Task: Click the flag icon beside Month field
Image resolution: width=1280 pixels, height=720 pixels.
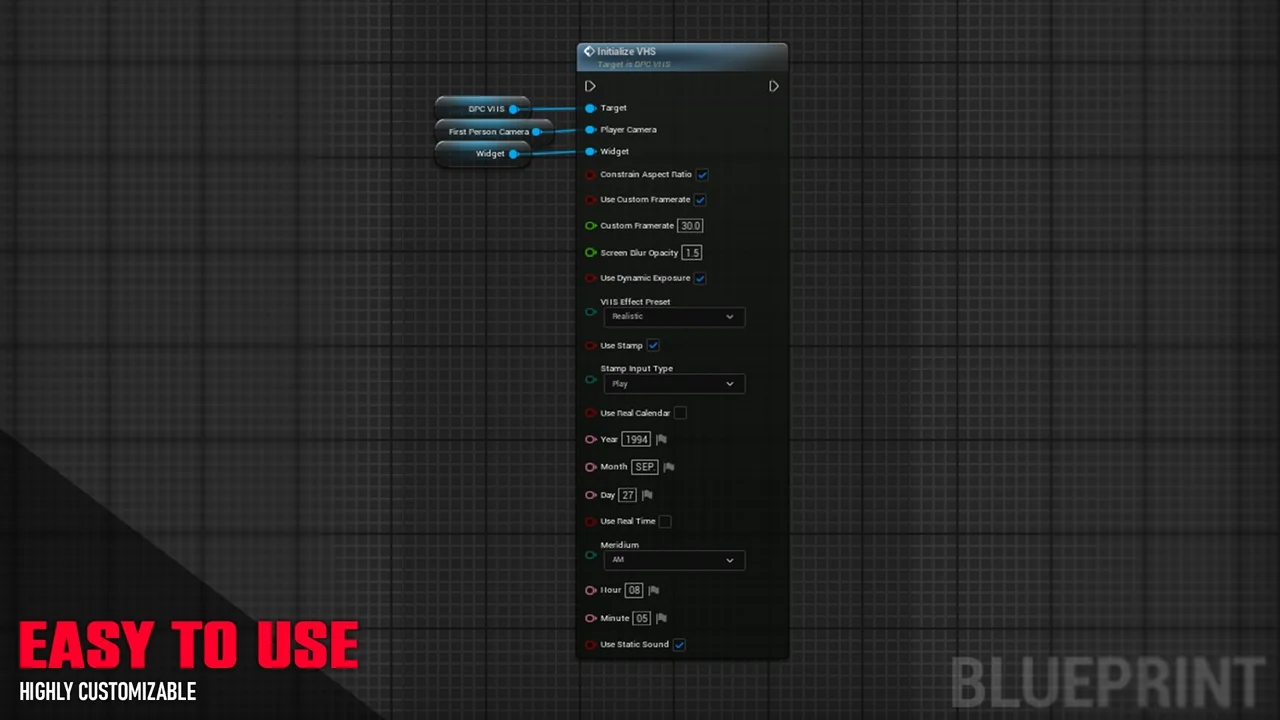Action: [669, 467]
